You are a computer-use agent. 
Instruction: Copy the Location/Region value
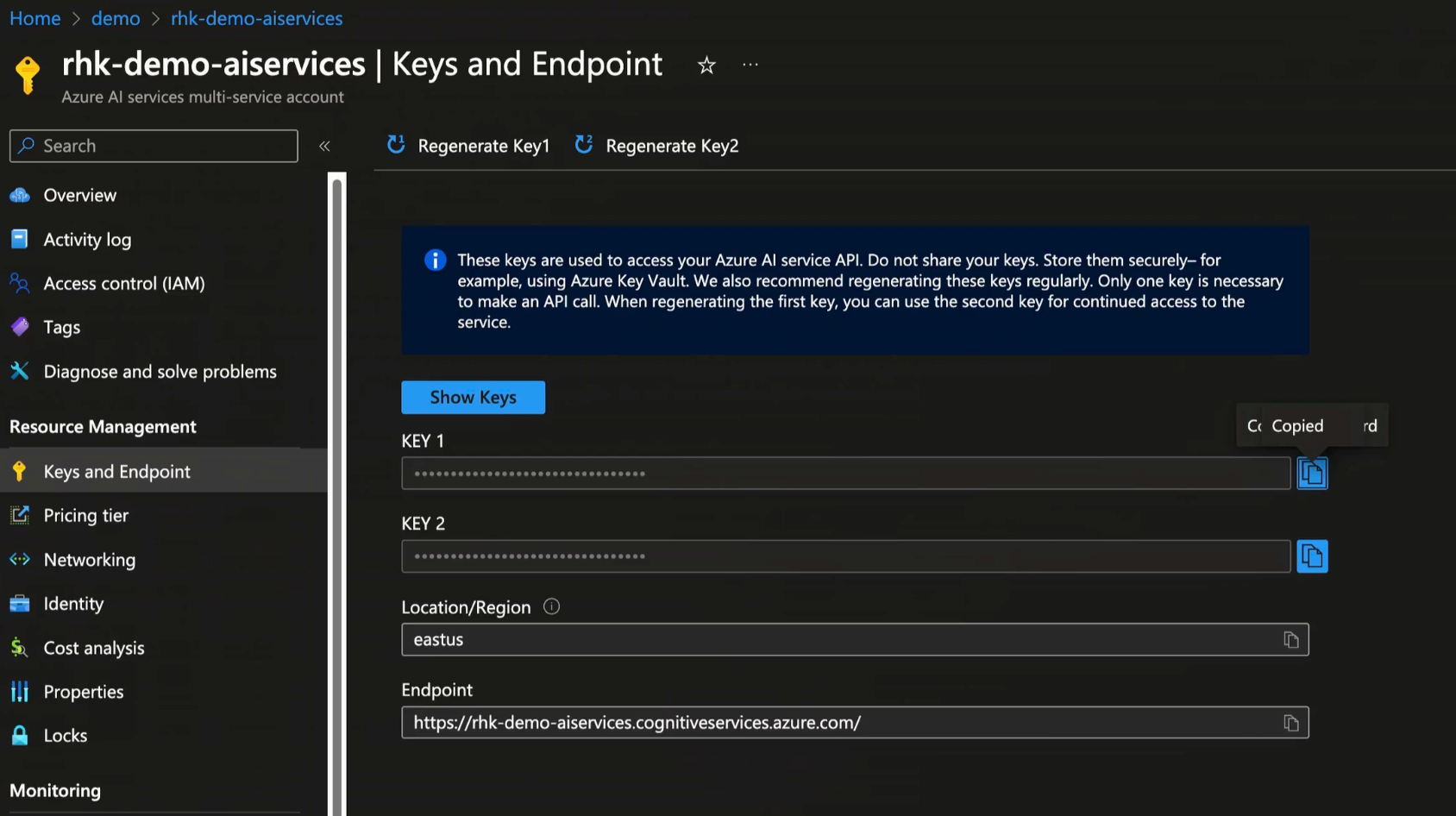(1290, 640)
